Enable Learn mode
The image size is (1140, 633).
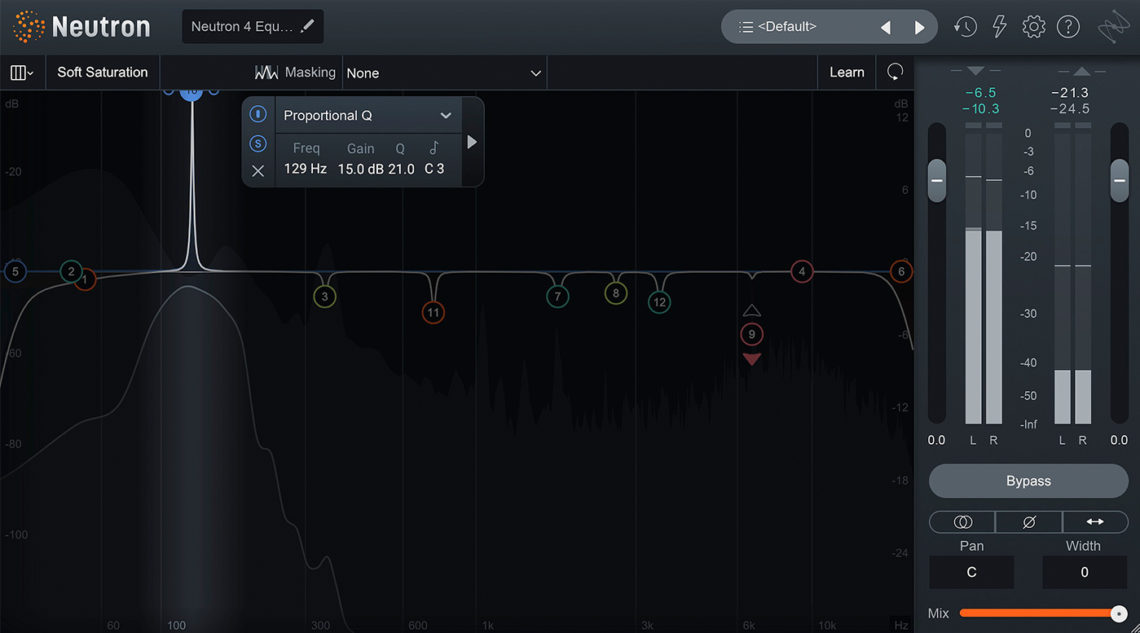(846, 72)
